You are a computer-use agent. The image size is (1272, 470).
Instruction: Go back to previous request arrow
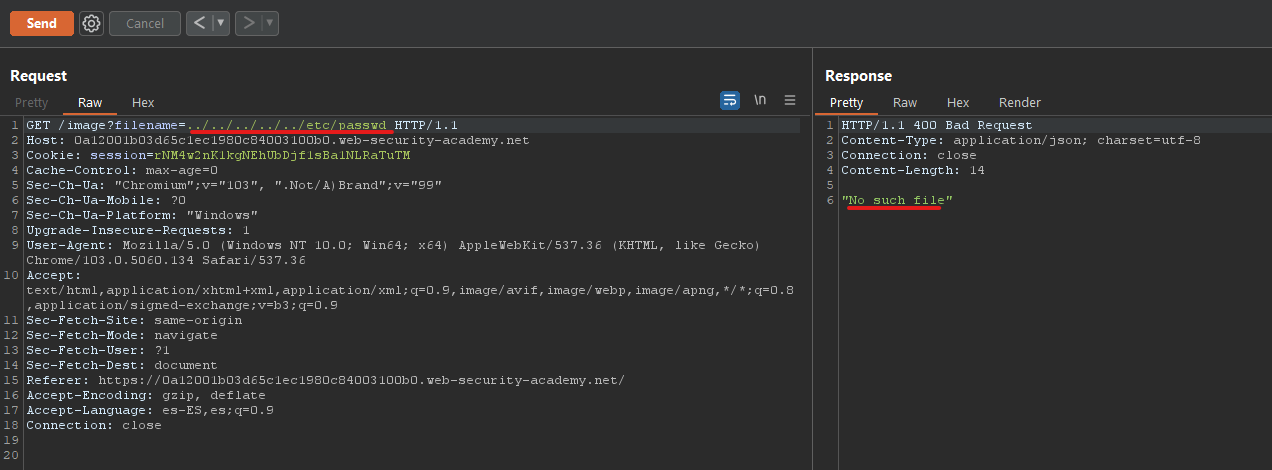click(200, 23)
